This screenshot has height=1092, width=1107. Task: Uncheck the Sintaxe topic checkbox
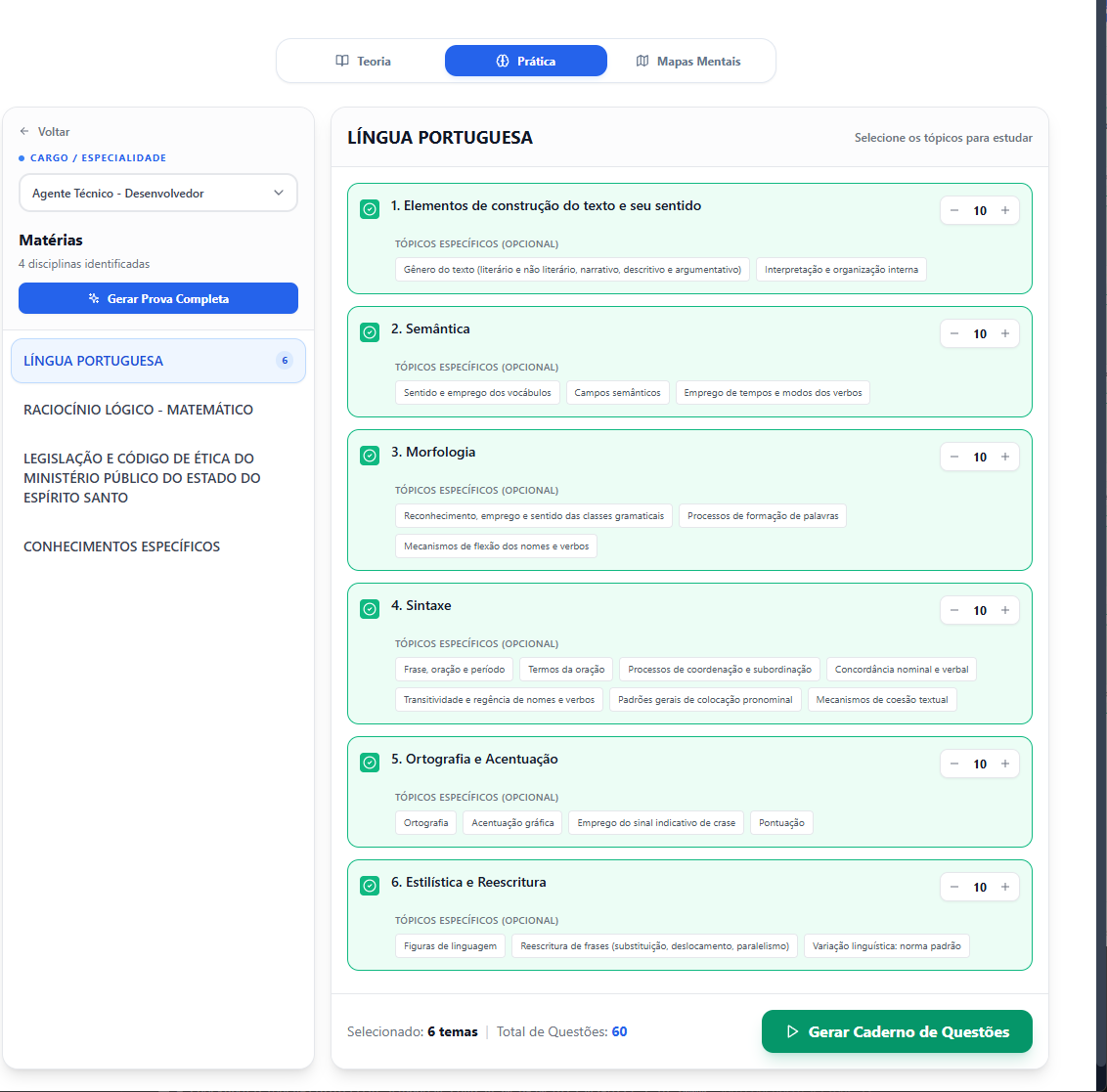pos(370,609)
